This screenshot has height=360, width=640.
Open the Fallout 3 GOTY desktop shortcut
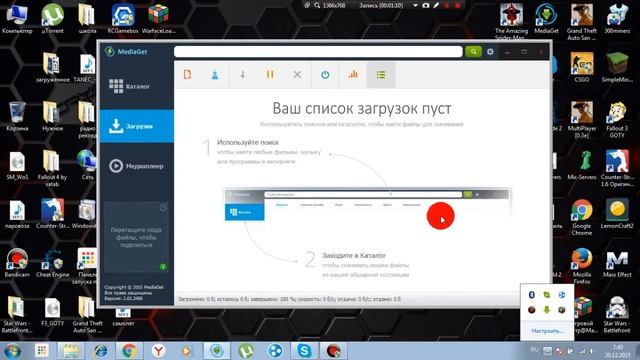(x=617, y=120)
